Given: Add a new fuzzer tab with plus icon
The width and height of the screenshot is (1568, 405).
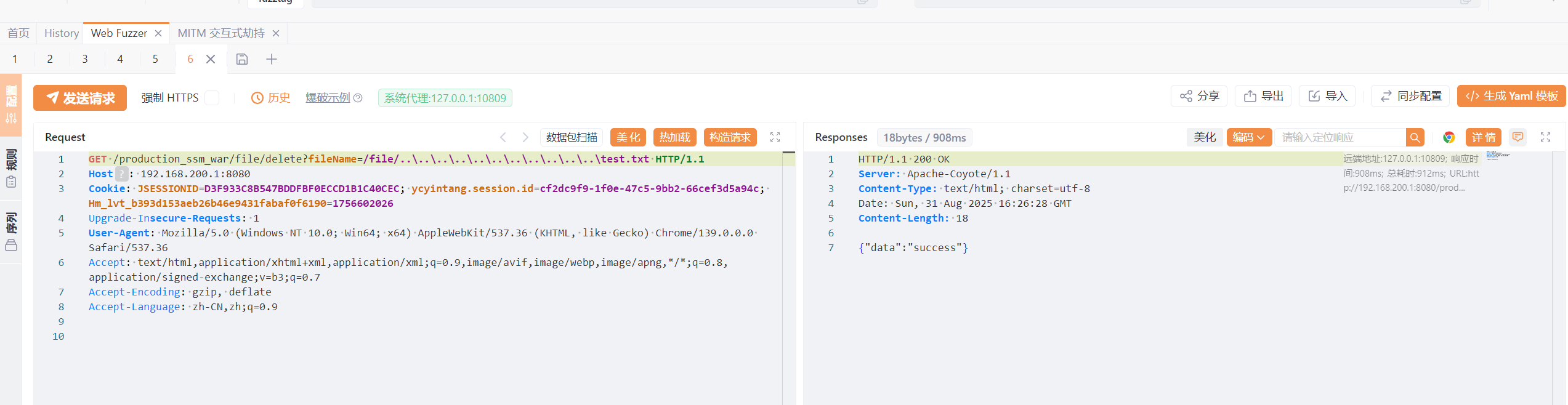Looking at the screenshot, I should point(272,59).
